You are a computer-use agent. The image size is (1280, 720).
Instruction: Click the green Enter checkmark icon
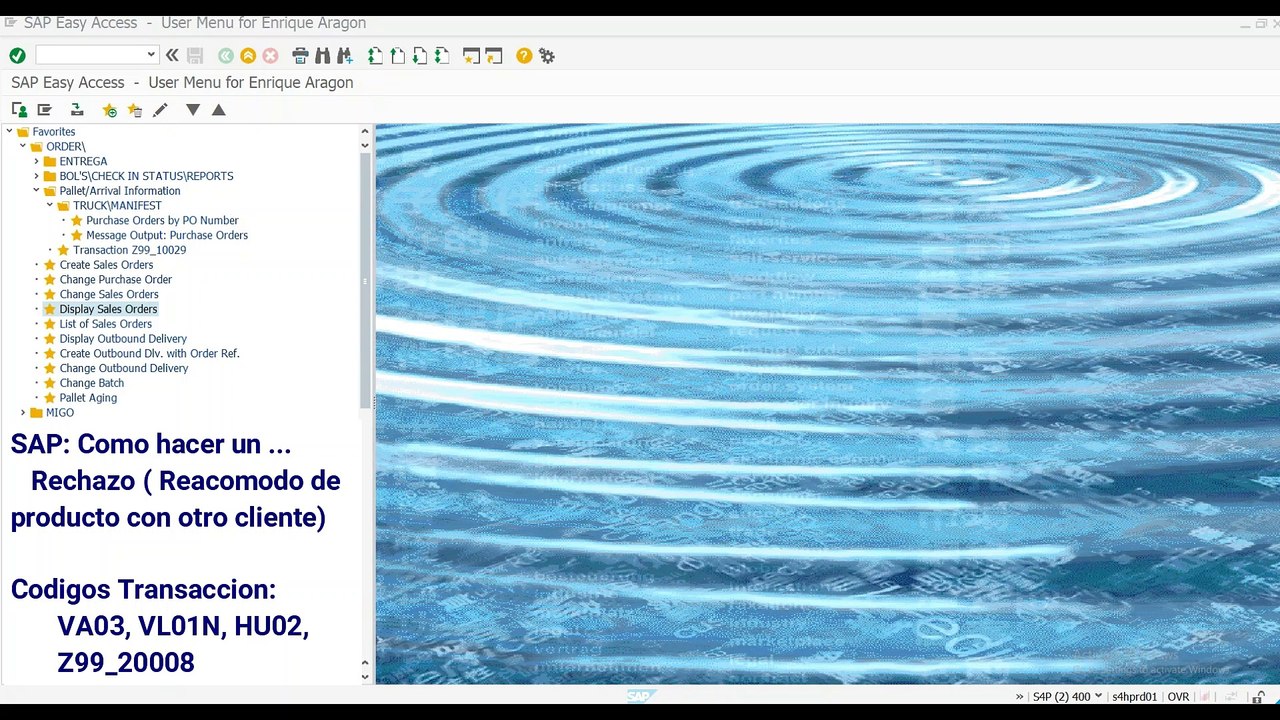coord(17,56)
